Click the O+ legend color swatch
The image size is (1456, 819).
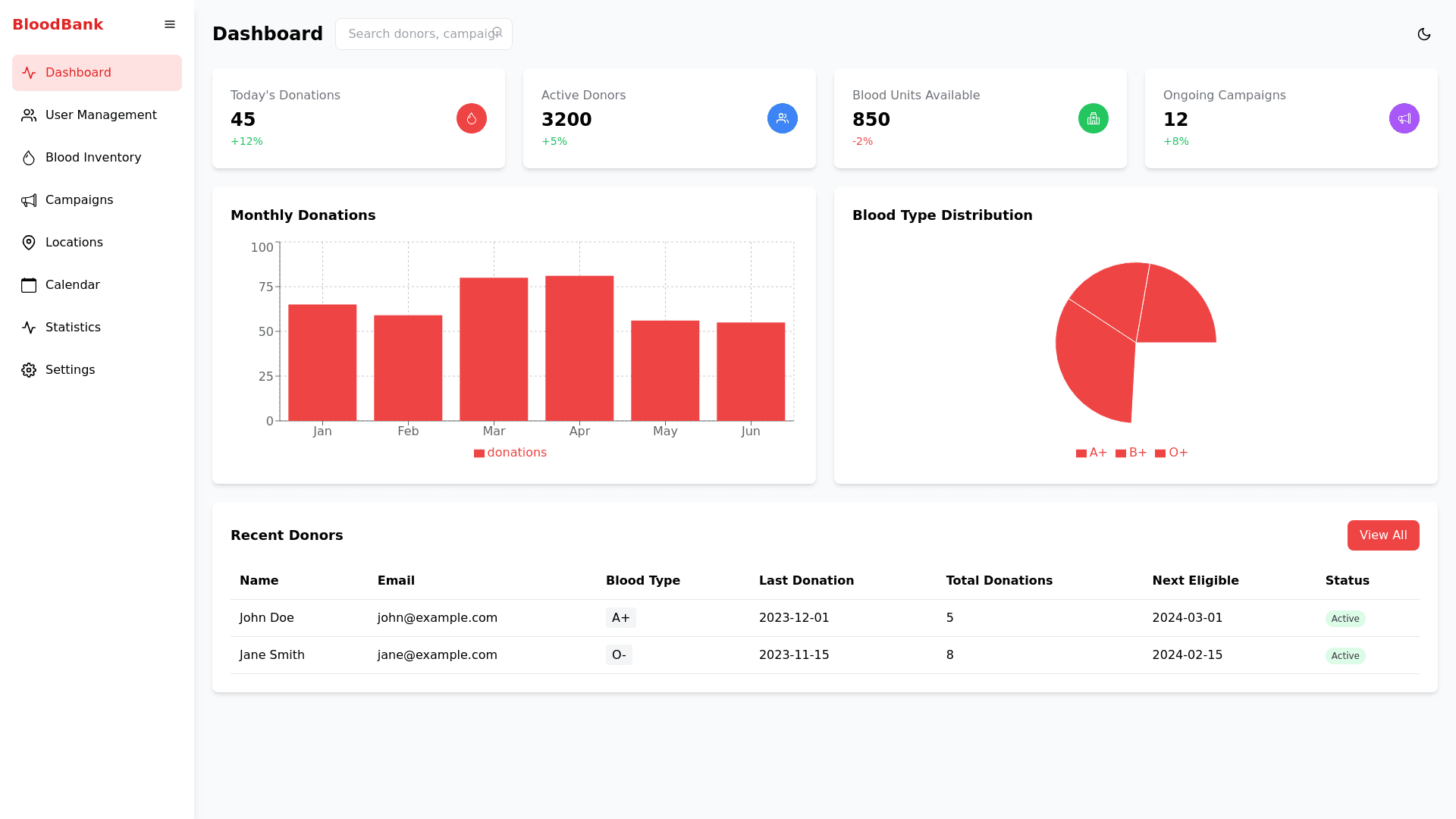pos(1159,453)
